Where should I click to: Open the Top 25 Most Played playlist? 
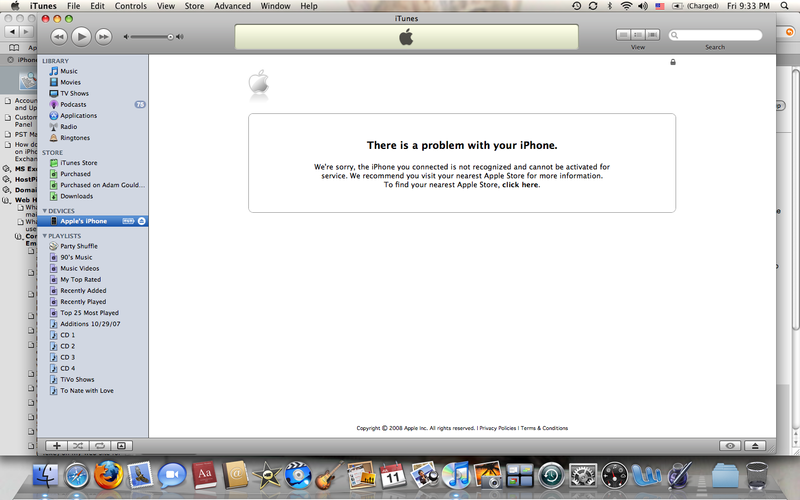(x=92, y=313)
